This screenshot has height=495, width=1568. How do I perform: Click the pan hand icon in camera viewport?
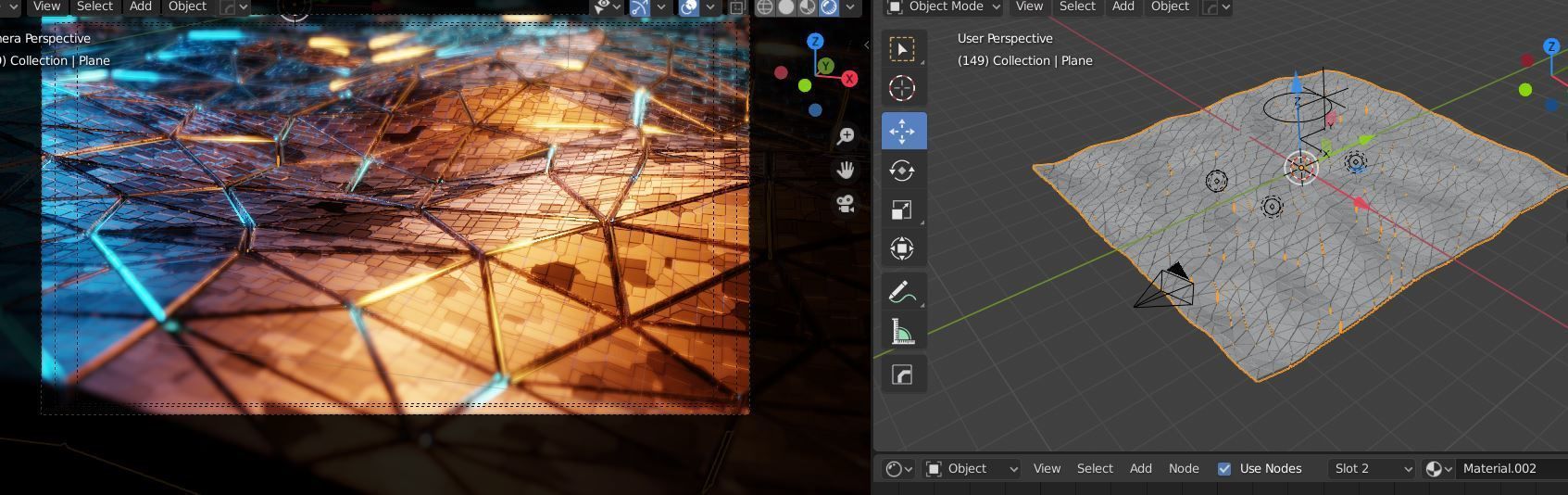tap(846, 170)
